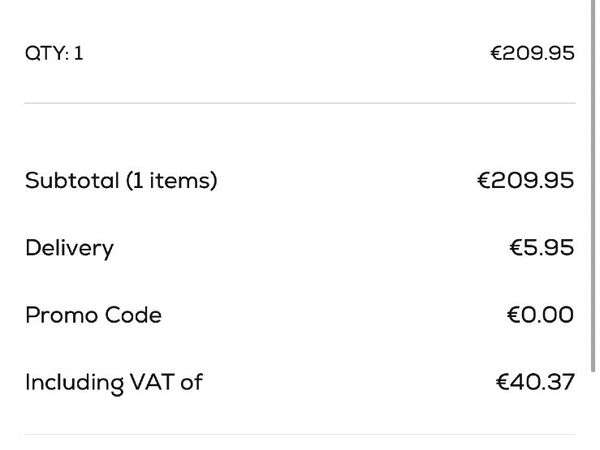Click the Subtotal (1 items) label
600x450 pixels.
pyautogui.click(x=121, y=181)
